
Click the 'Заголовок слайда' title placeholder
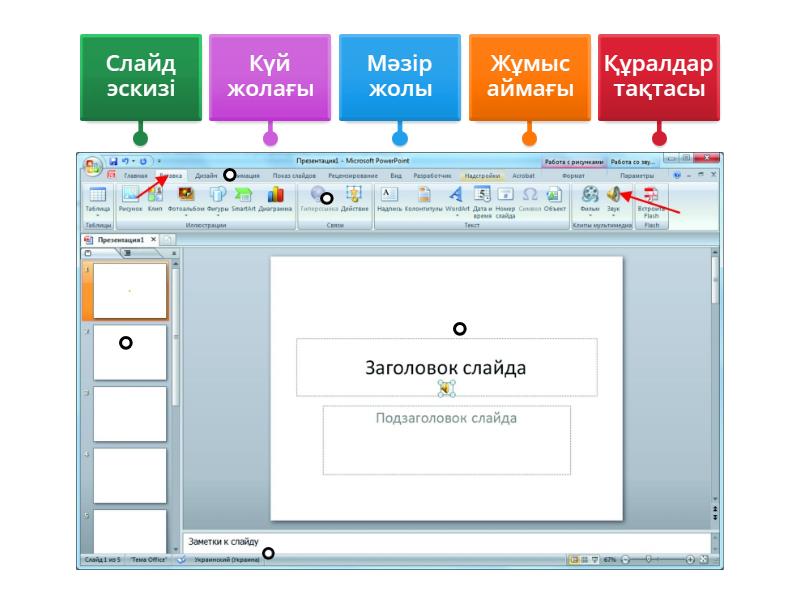tap(445, 368)
